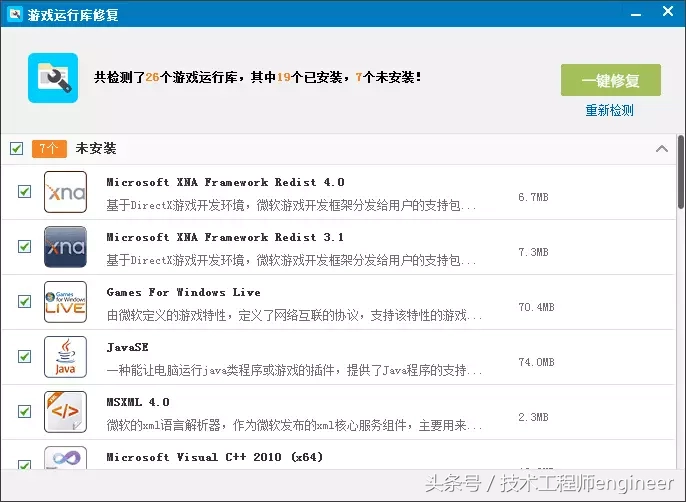Select Microsoft Visual C++ 2010 (x64) title
Viewport: 686px width, 502px height.
coord(215,457)
